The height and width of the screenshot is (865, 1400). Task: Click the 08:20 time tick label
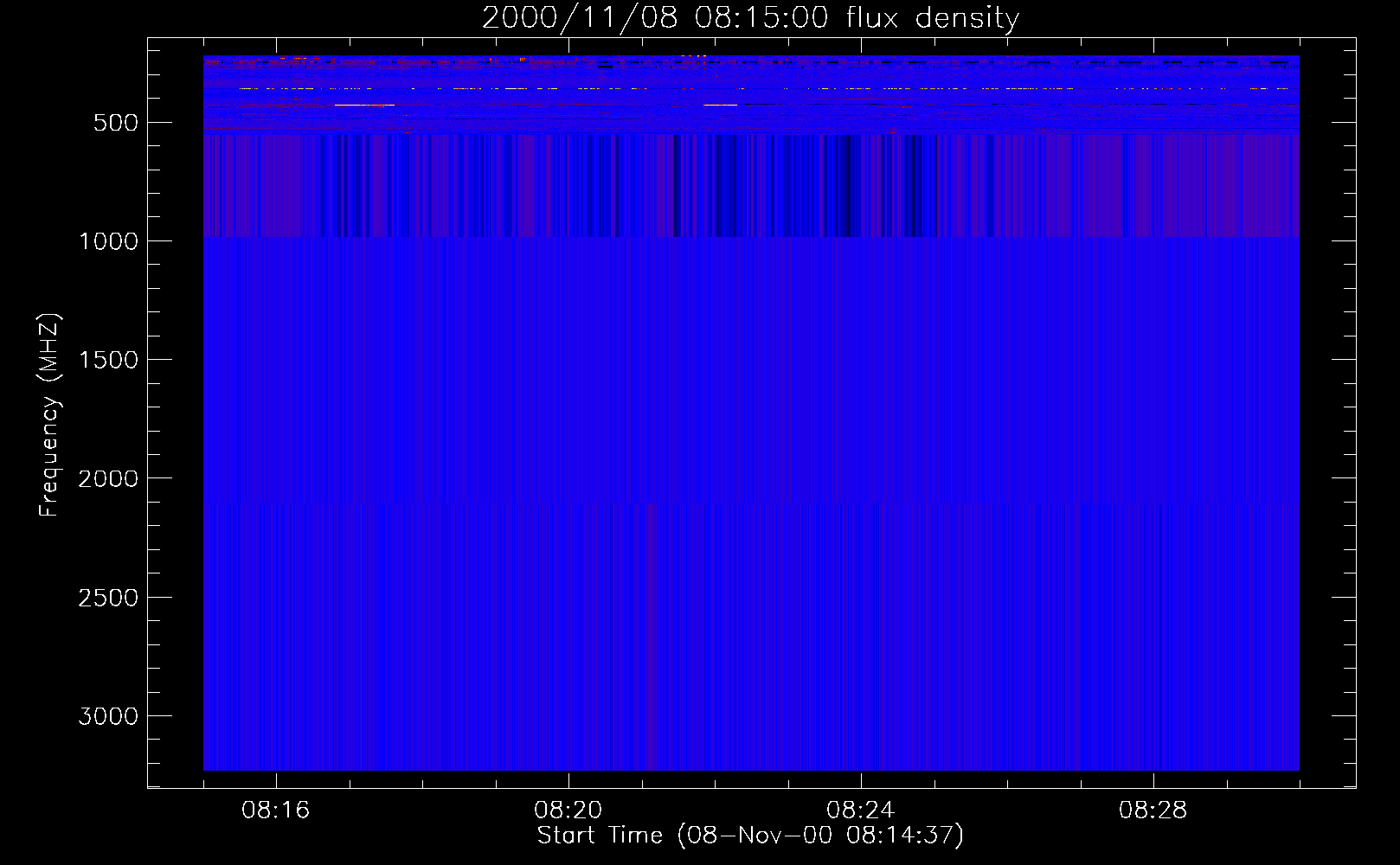(x=568, y=811)
